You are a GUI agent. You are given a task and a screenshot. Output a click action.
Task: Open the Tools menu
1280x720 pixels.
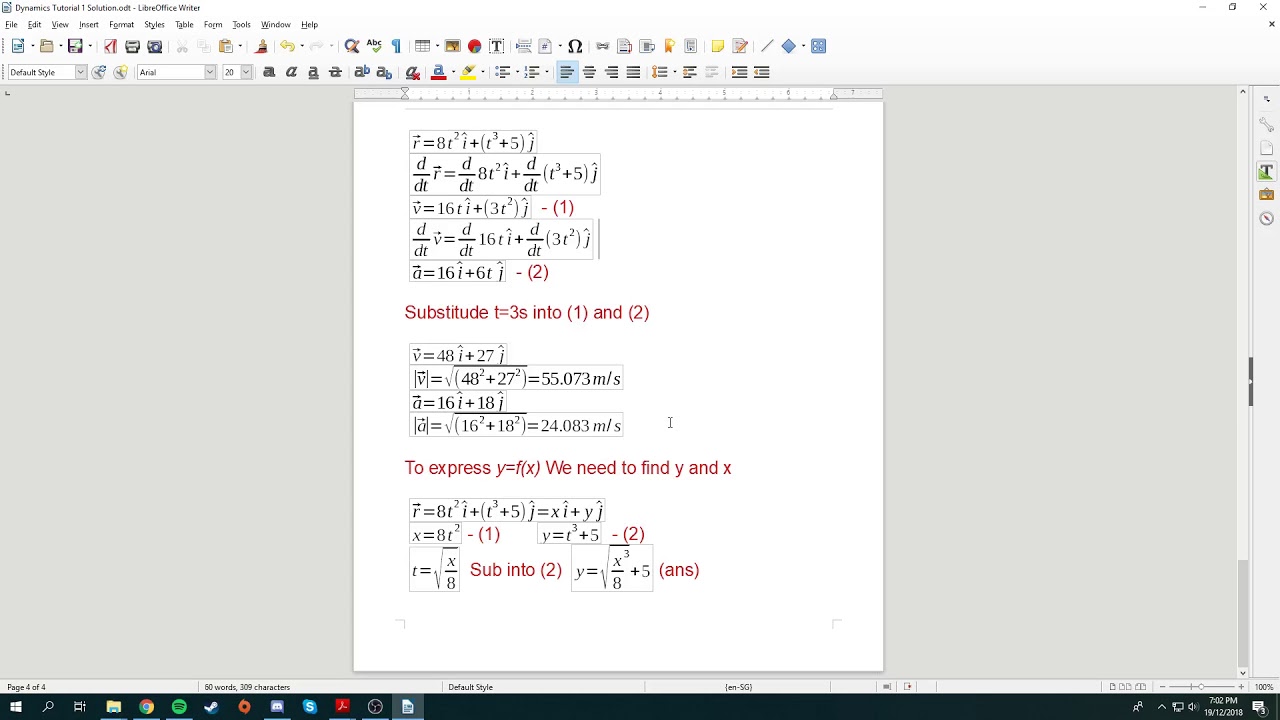(x=241, y=25)
